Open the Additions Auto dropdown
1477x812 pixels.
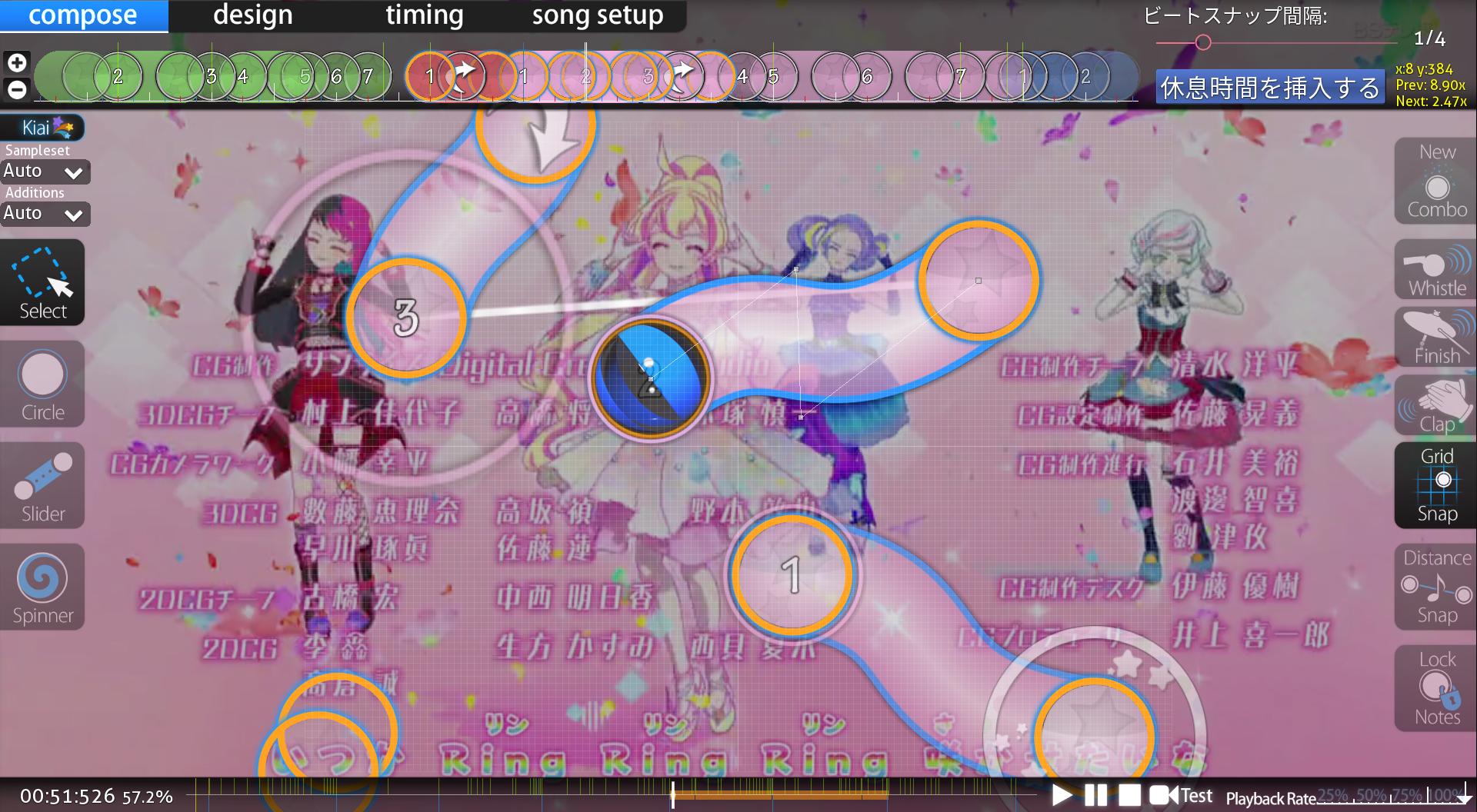click(45, 214)
